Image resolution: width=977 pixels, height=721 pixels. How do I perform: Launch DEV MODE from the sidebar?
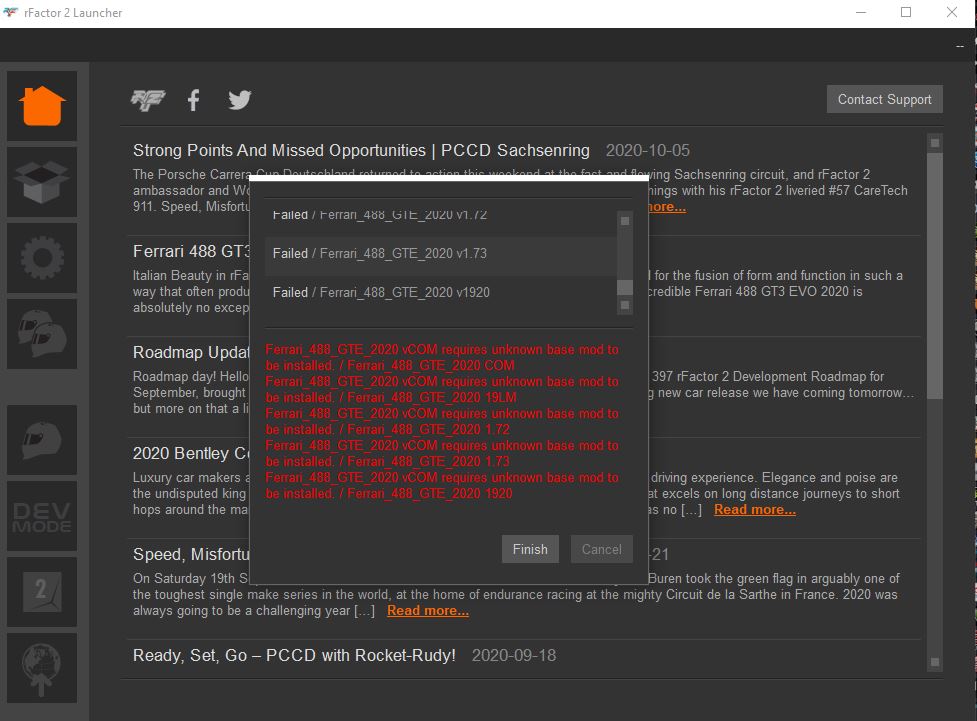point(42,516)
